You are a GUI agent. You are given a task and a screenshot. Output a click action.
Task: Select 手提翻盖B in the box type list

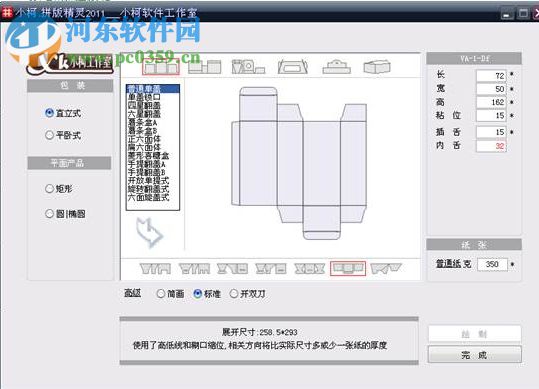pyautogui.click(x=153, y=172)
